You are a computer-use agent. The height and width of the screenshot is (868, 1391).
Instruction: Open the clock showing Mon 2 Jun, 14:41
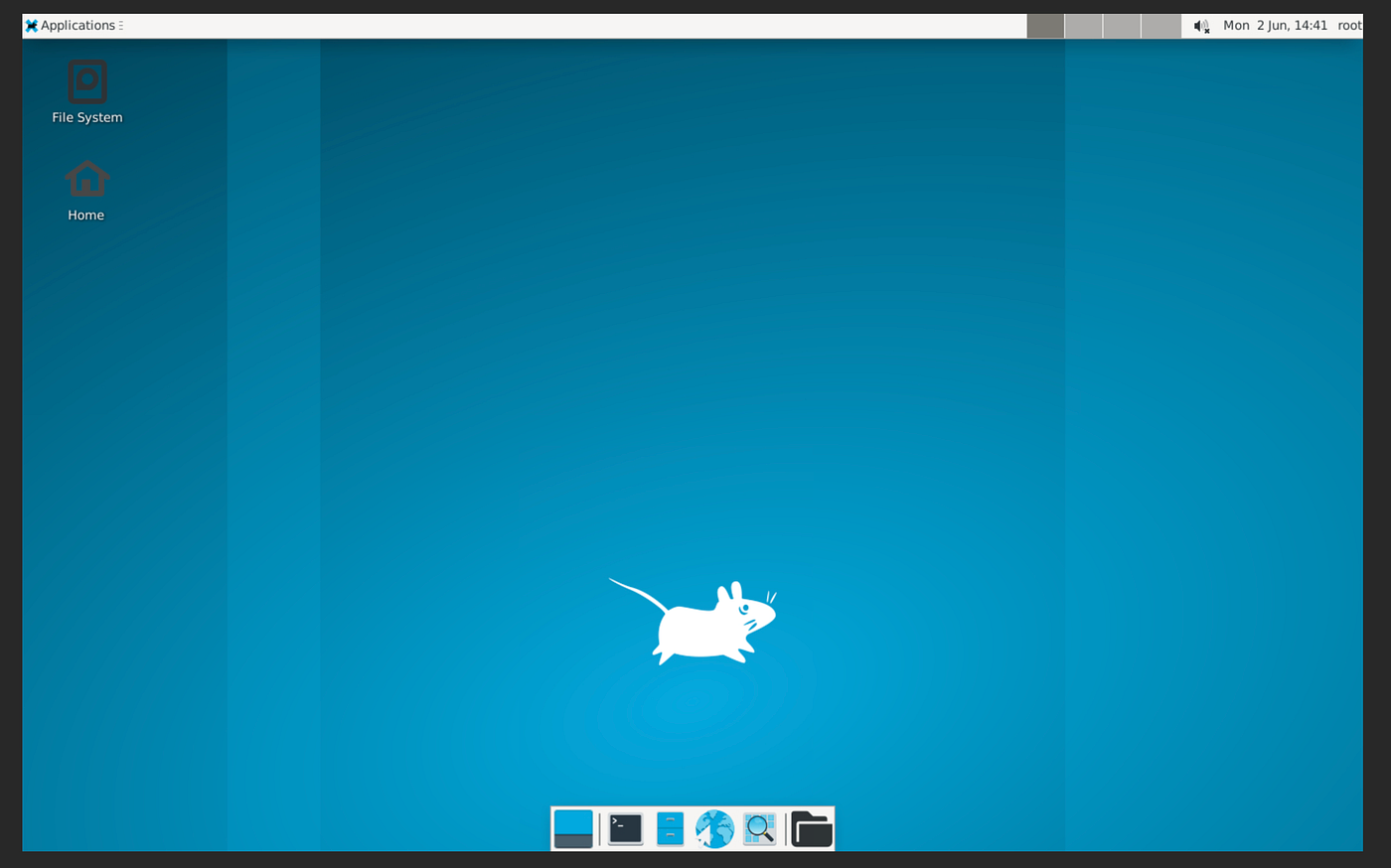pos(1275,26)
